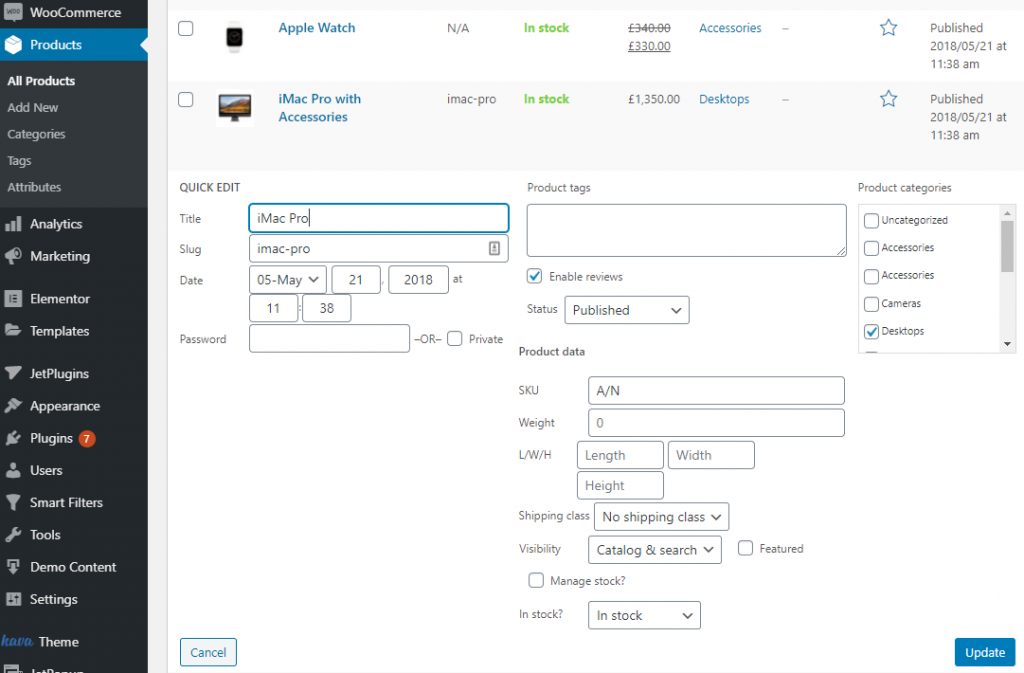Click the Templates folder icon
This screenshot has height=673, width=1024.
[13, 330]
